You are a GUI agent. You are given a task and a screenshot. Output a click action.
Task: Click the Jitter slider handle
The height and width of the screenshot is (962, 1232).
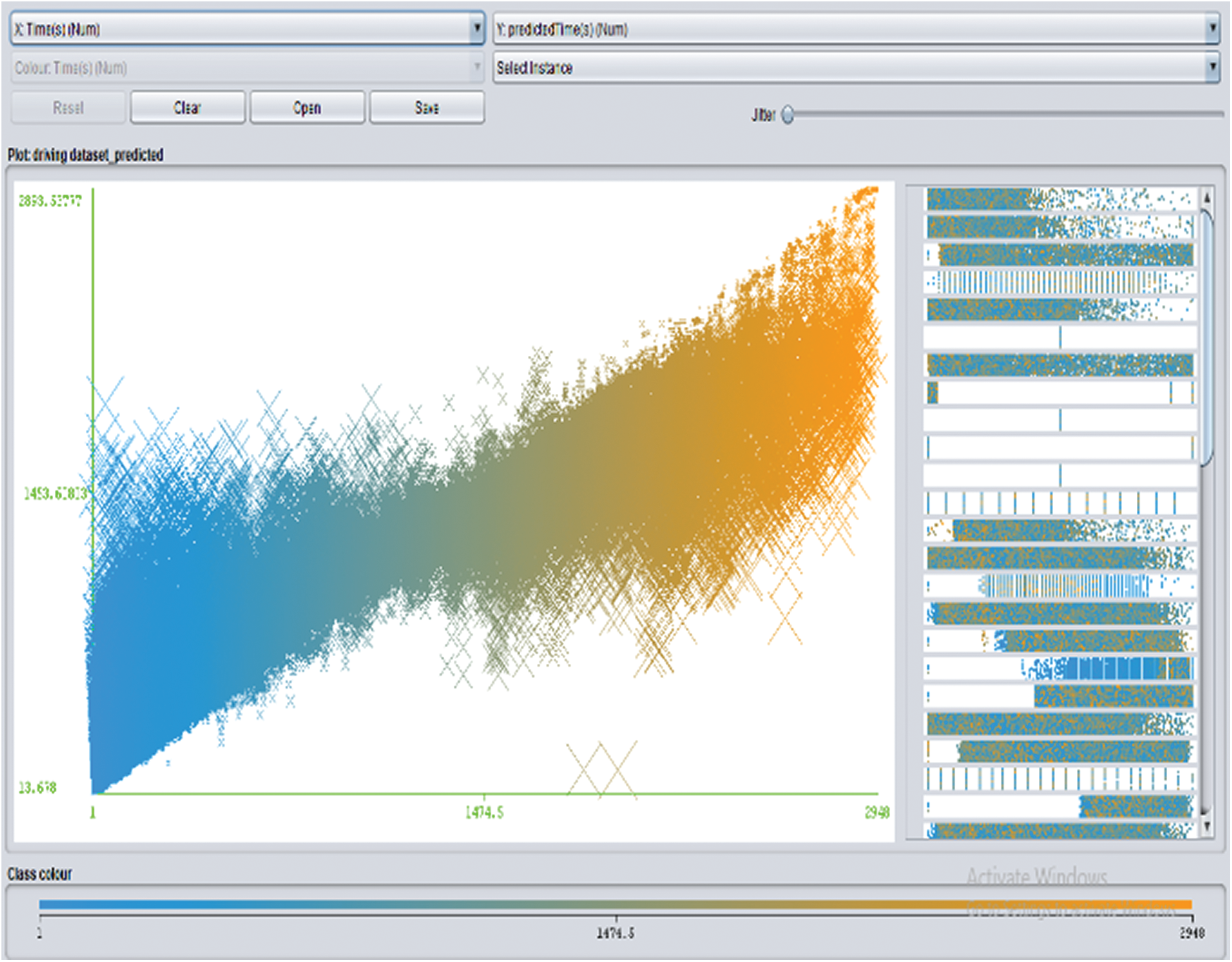coord(788,115)
